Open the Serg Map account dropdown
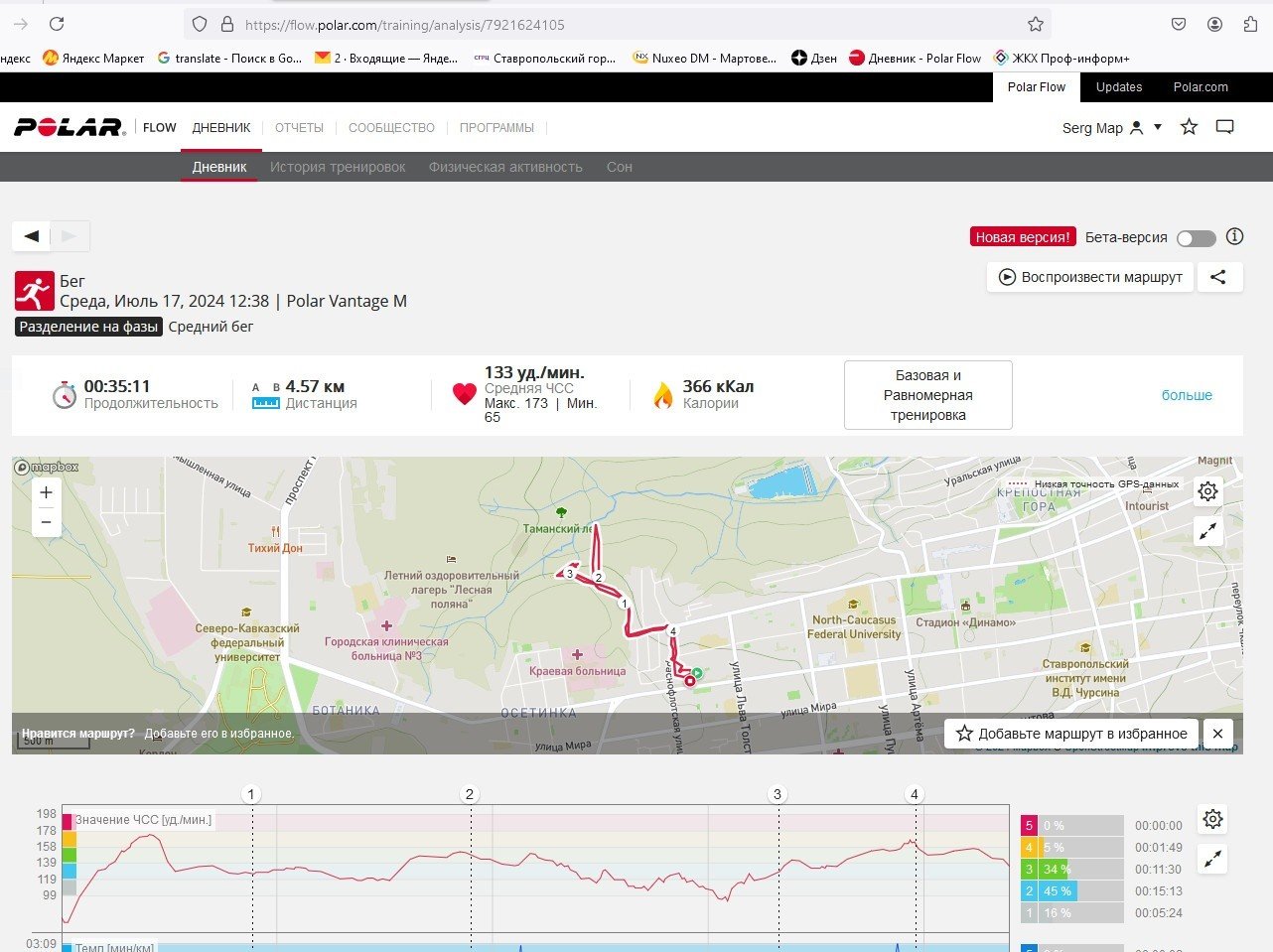This screenshot has height=952, width=1273. point(1112,128)
